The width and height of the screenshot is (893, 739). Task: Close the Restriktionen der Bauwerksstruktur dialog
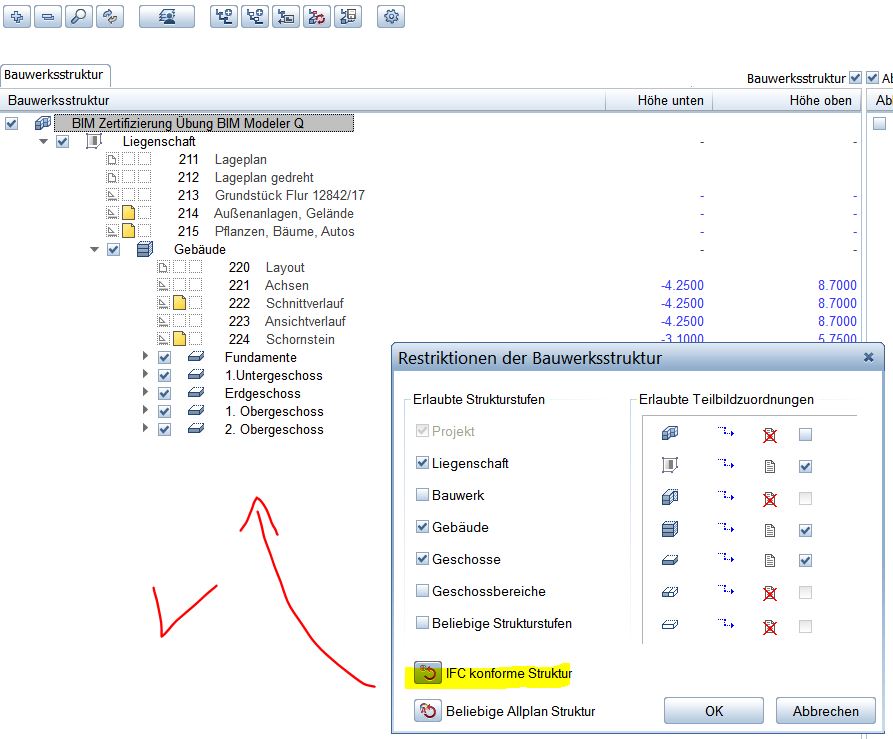pos(868,356)
